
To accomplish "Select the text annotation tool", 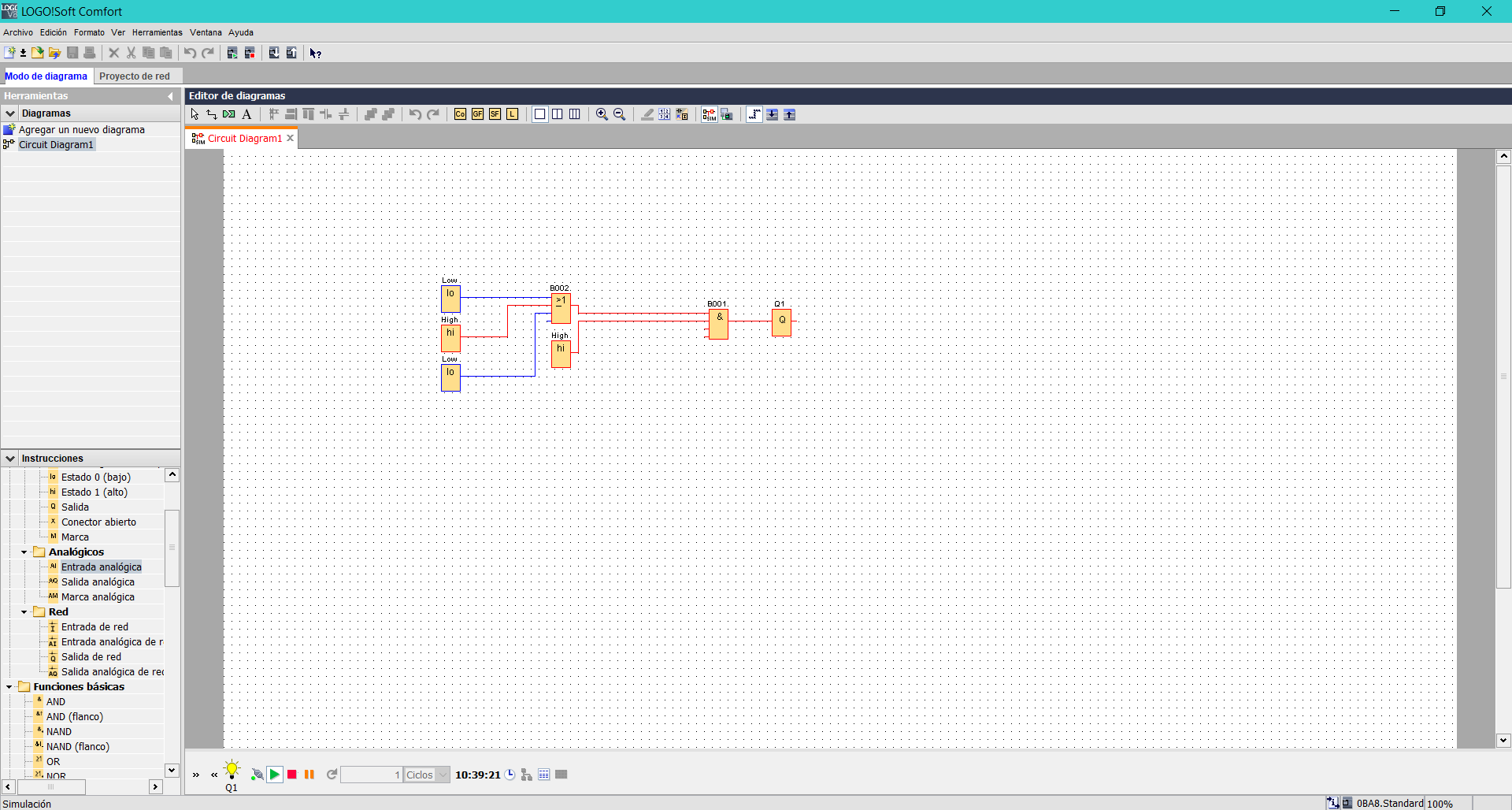I will point(246,114).
